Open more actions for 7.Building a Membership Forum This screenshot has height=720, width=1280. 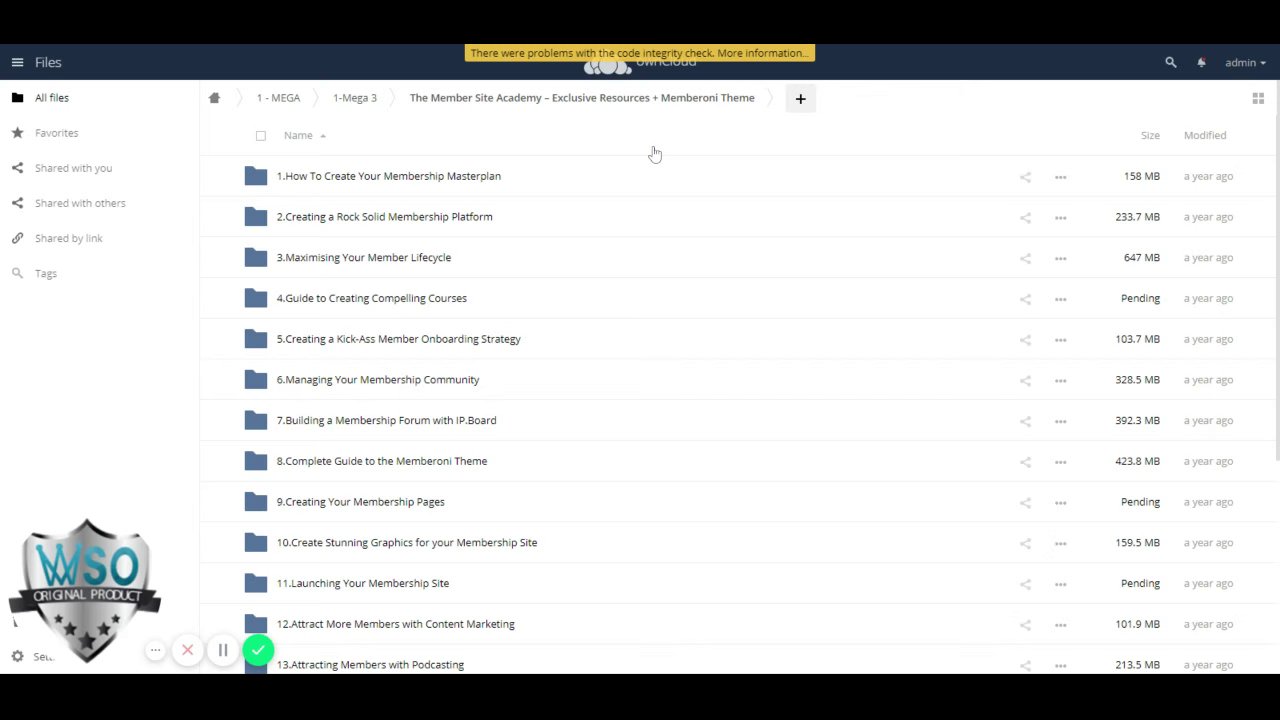(1060, 421)
